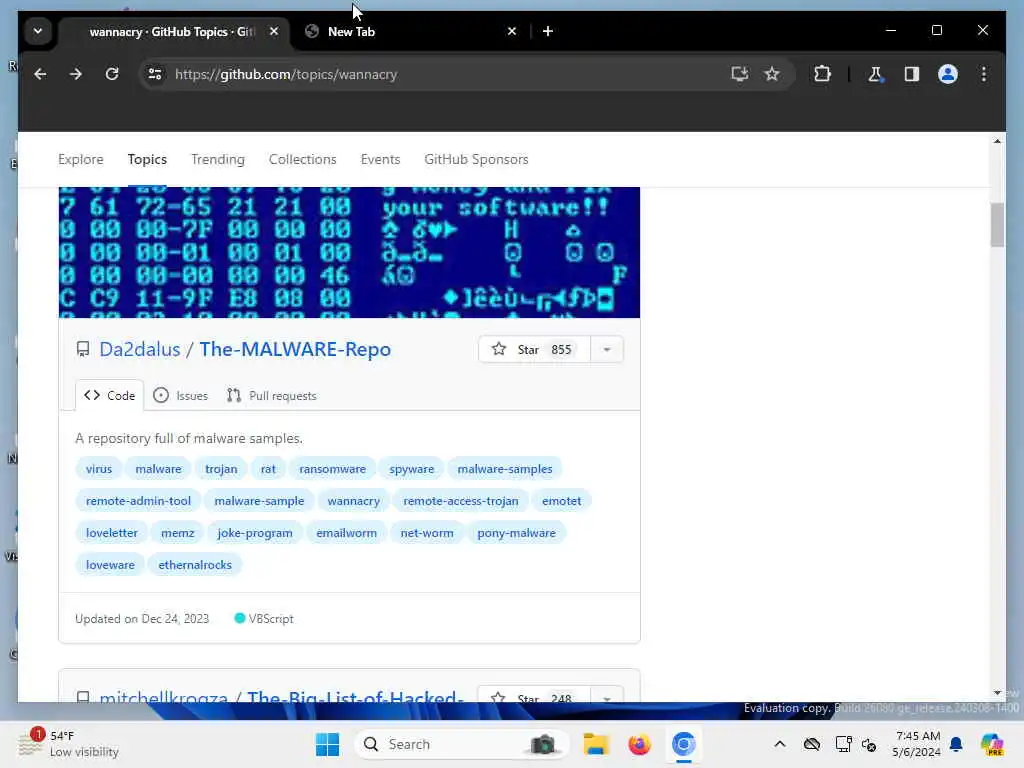Reload the GitHub topics page
This screenshot has width=1024, height=768.
coord(112,74)
